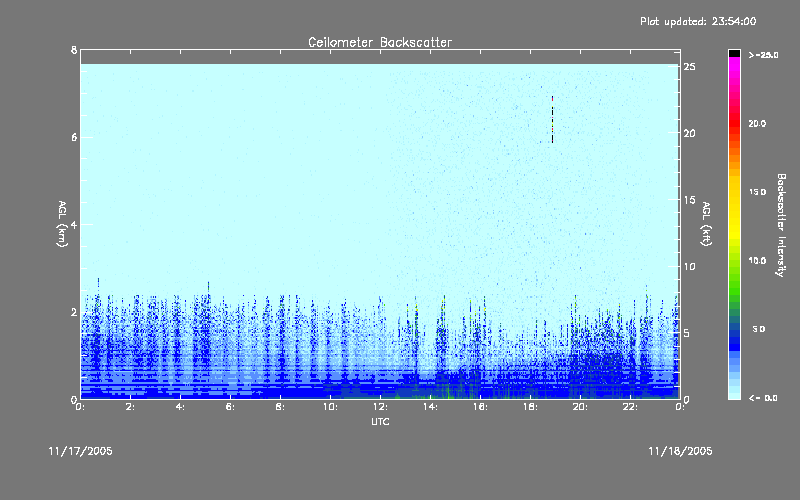The height and width of the screenshot is (500, 800).
Task: Click the AGL (kft) axis label
Action: 706,224
